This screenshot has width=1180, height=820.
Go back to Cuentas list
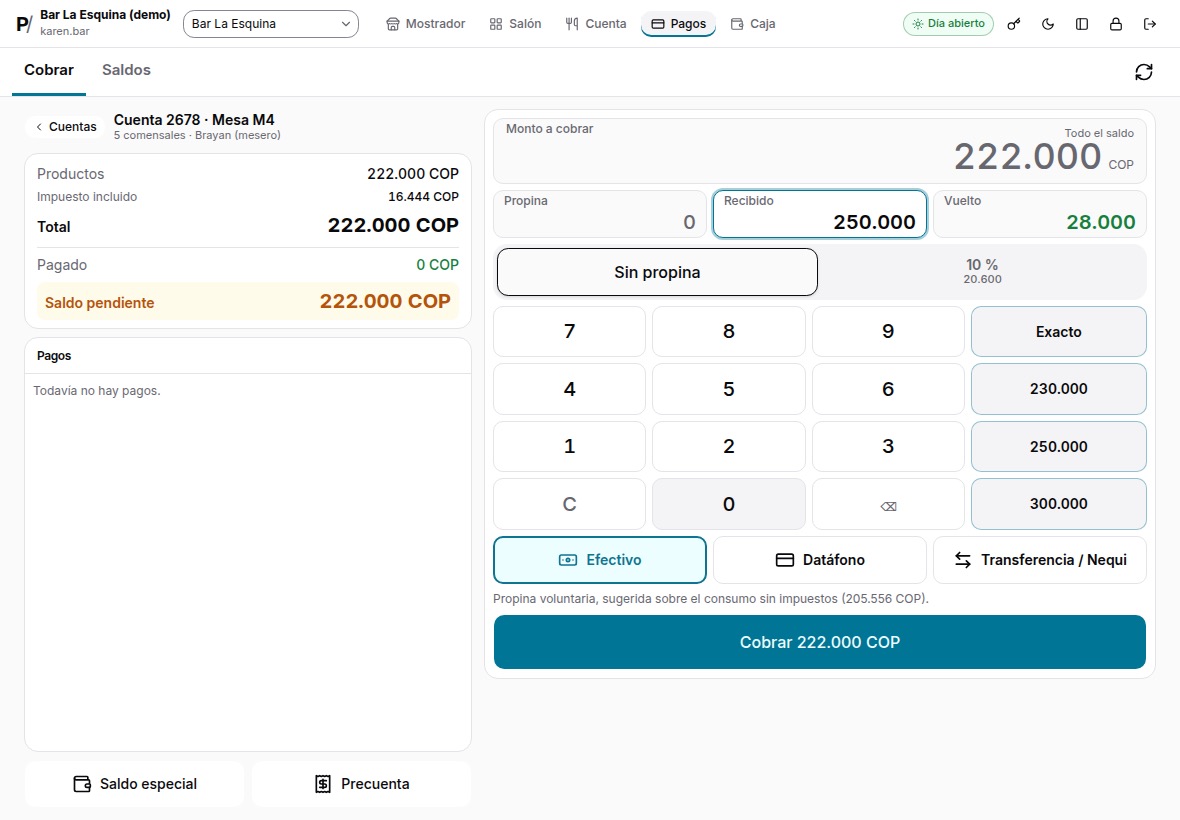(66, 126)
